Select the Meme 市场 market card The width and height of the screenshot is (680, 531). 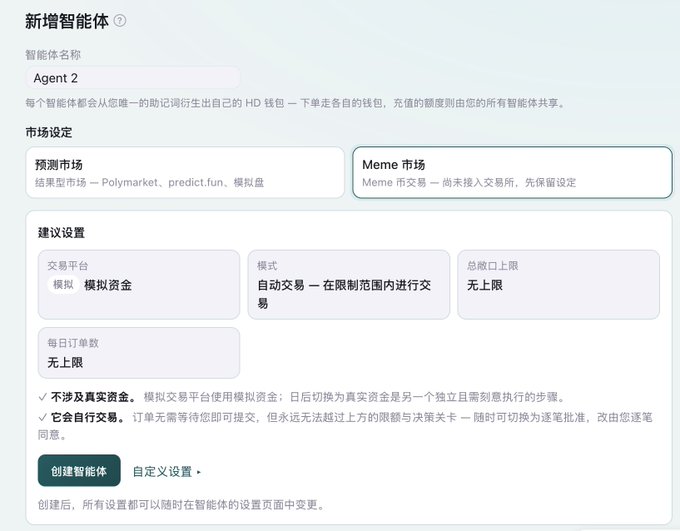tap(512, 173)
